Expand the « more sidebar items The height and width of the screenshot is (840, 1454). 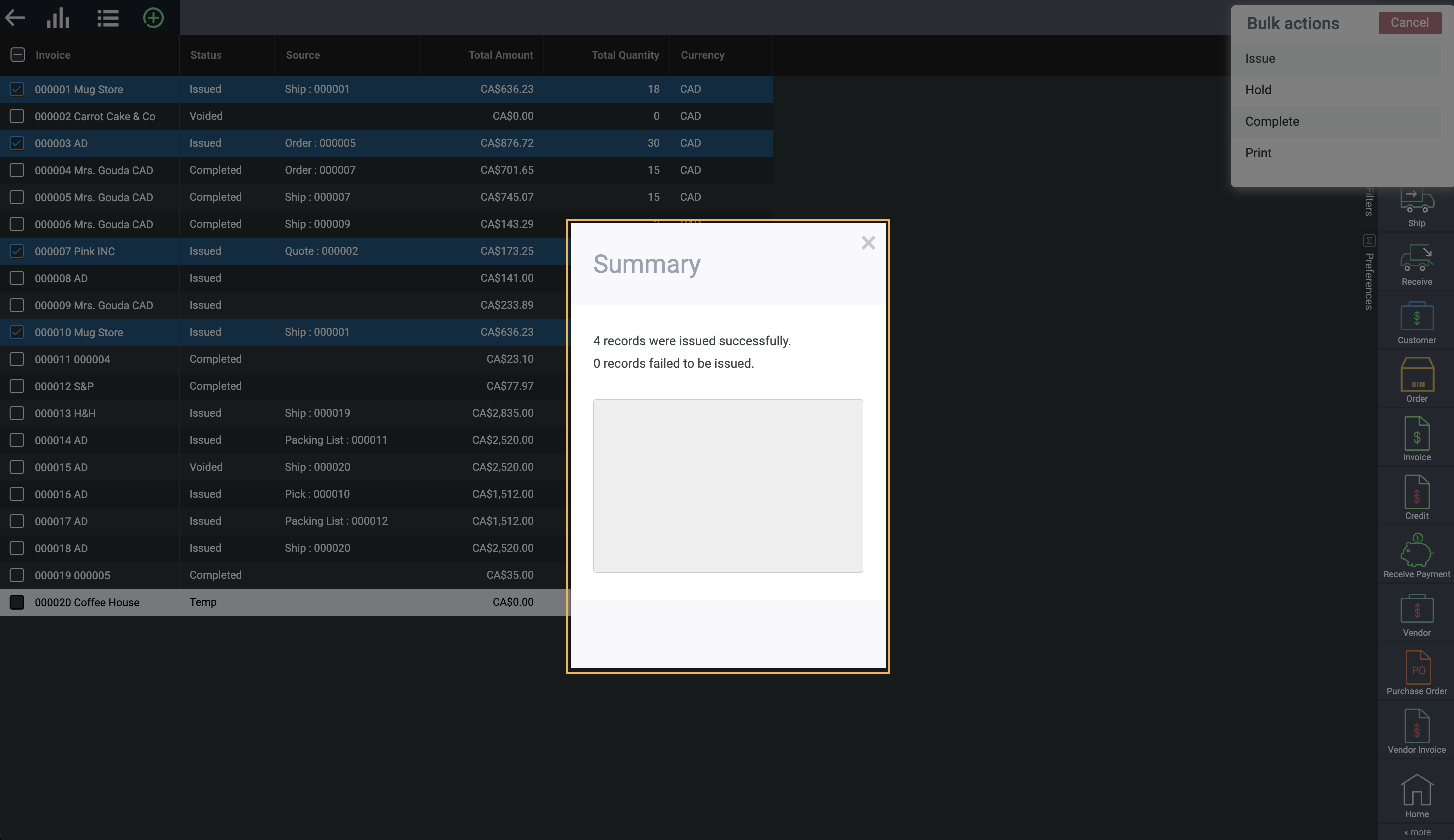(x=1417, y=832)
